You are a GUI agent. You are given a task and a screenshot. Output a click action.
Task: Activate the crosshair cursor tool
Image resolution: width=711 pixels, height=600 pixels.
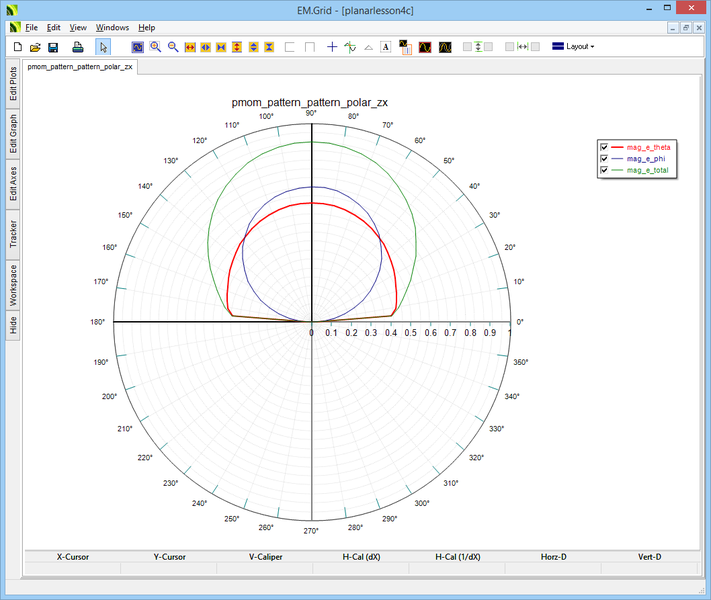[x=332, y=47]
